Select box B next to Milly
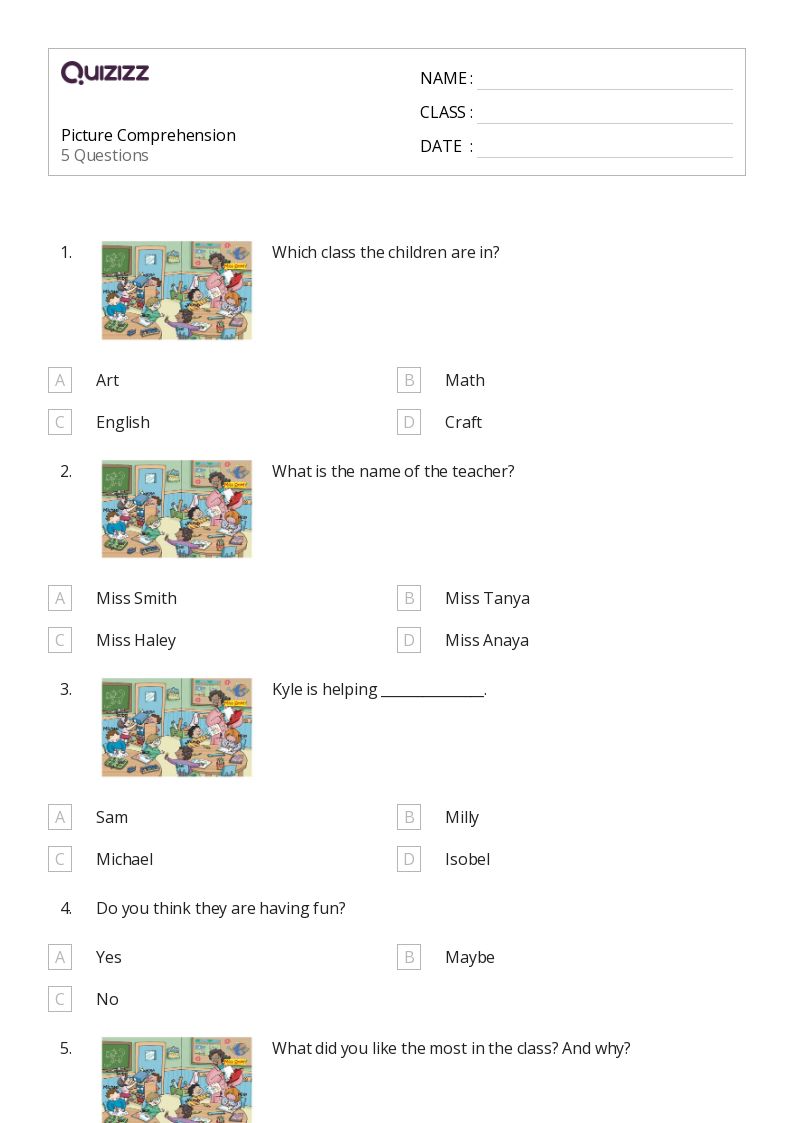 (x=409, y=817)
